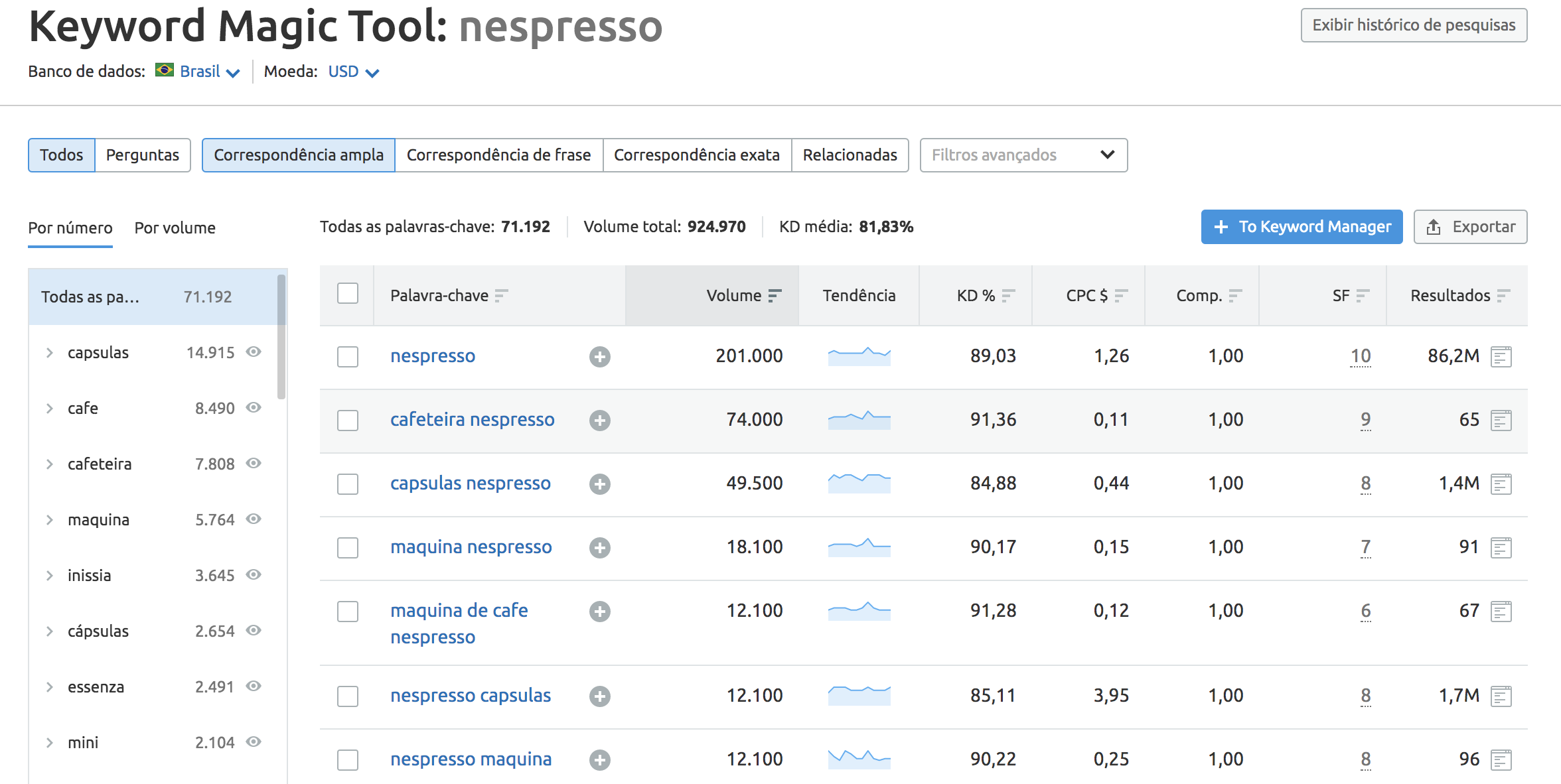The width and height of the screenshot is (1561, 784).
Task: Open Brasil database dropdown
Action: click(210, 72)
